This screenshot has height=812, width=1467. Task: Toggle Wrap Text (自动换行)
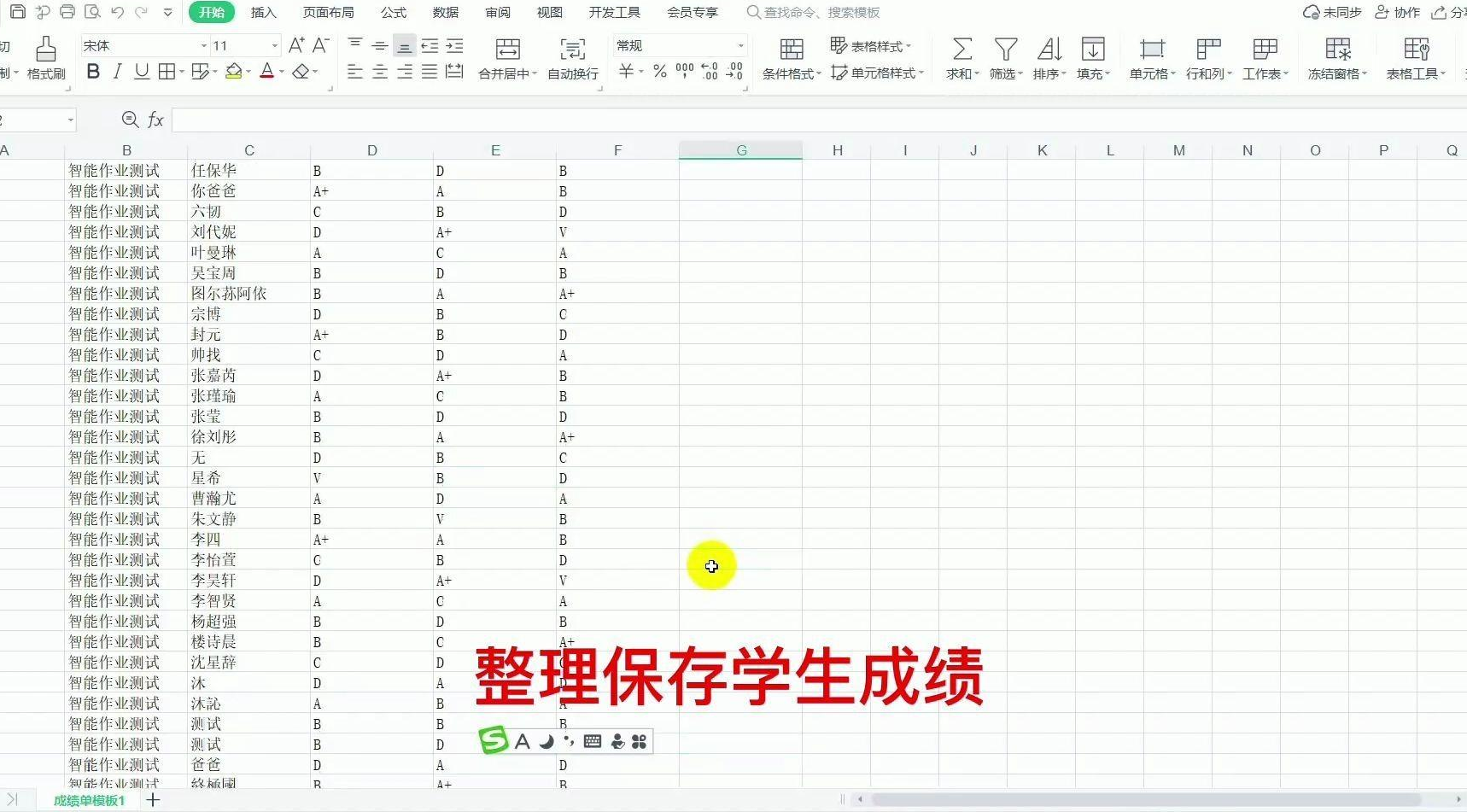coord(572,50)
